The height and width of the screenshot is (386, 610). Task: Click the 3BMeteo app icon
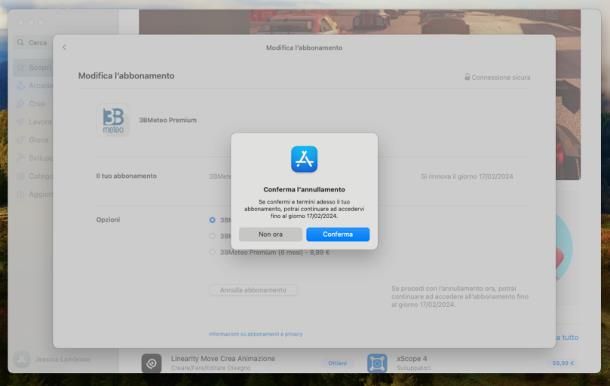pyautogui.click(x=113, y=120)
